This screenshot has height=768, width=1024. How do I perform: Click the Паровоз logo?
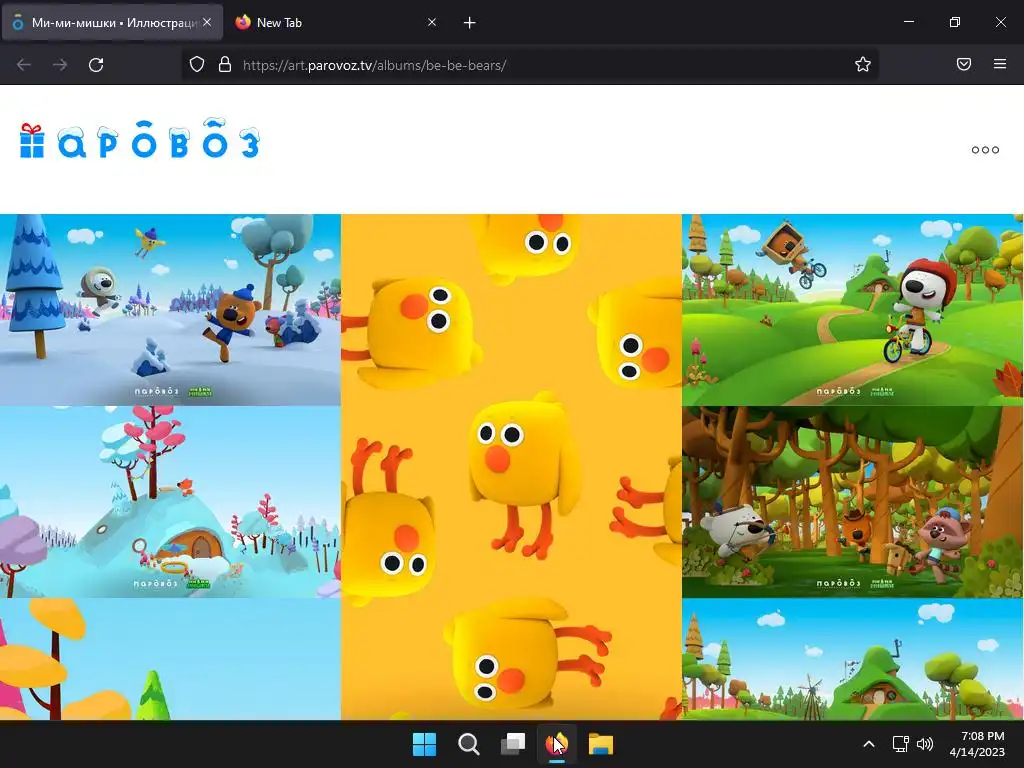[x=140, y=139]
